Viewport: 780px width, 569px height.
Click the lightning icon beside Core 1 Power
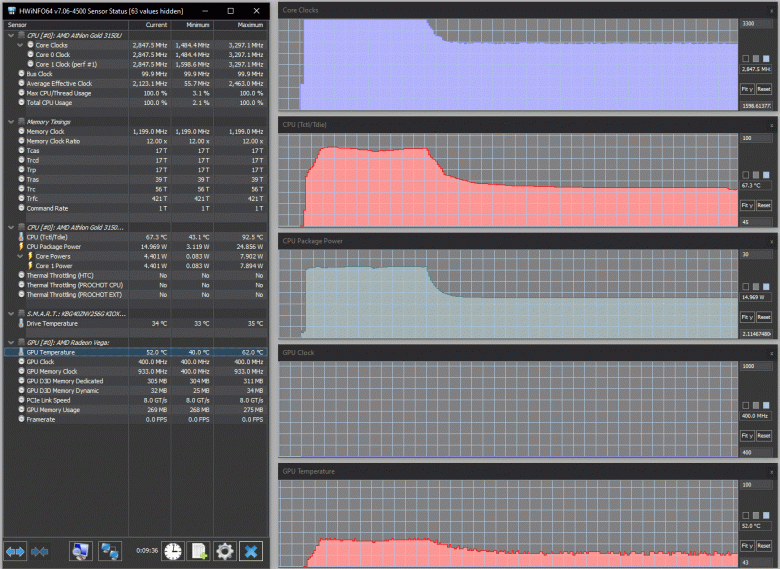pos(30,266)
